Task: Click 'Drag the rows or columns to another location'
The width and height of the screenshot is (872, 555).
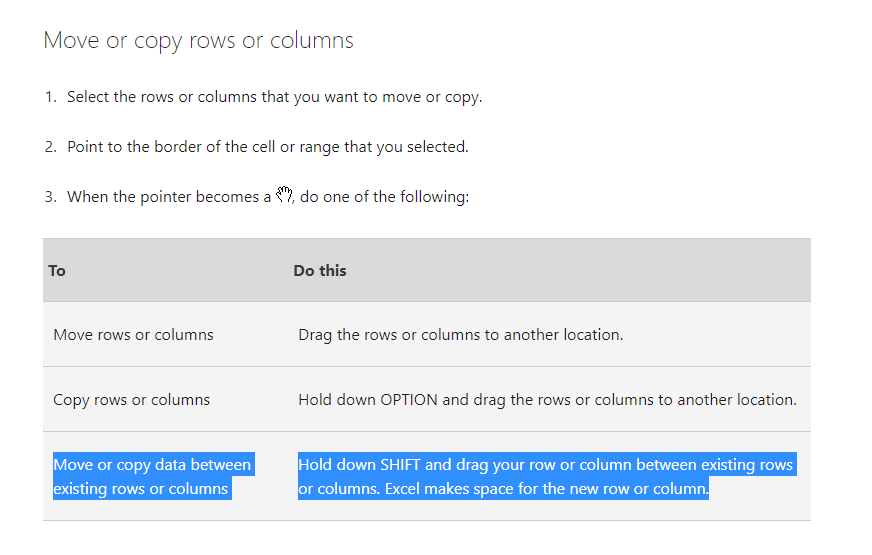Action: pyautogui.click(x=460, y=335)
